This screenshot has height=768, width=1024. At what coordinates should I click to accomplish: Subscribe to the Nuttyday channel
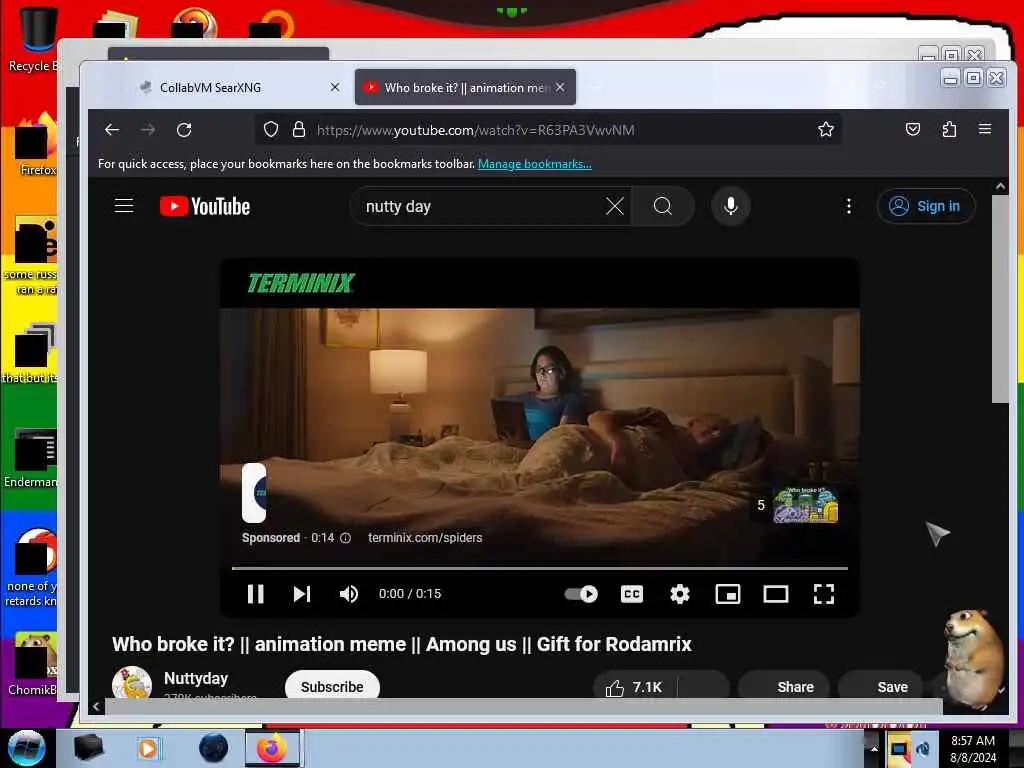tap(332, 686)
